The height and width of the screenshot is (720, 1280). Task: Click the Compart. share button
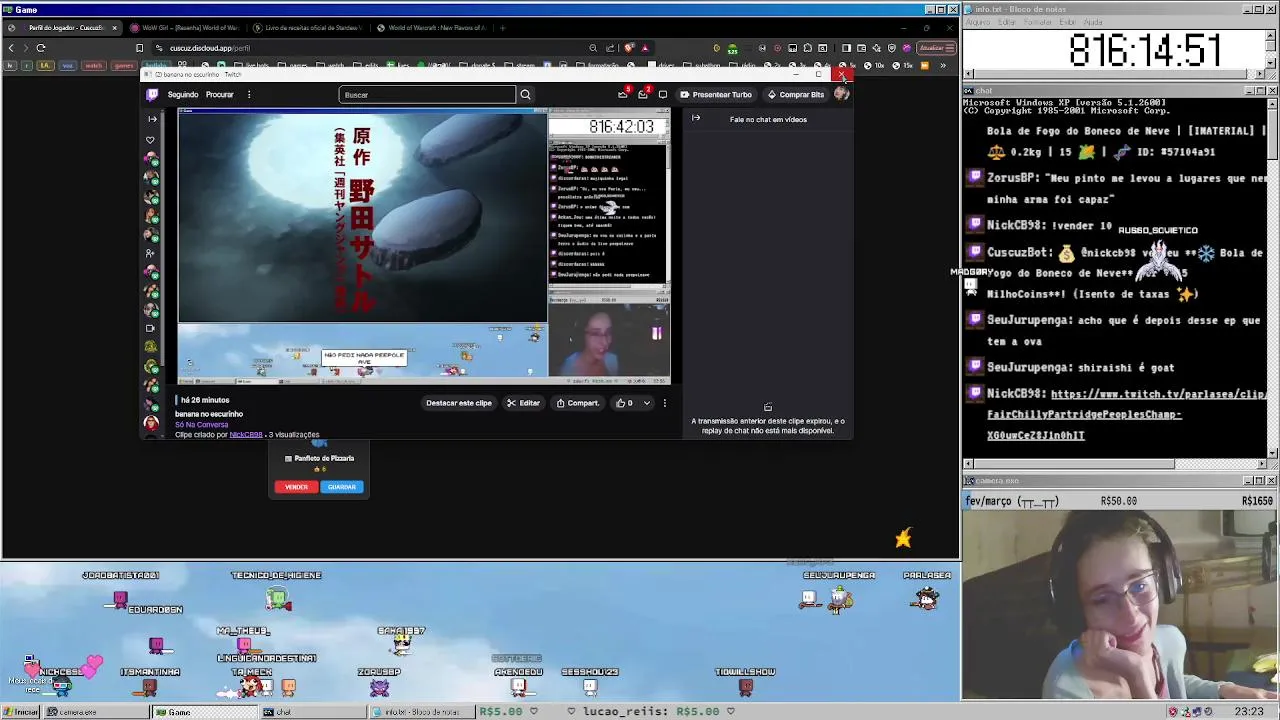[x=577, y=403]
